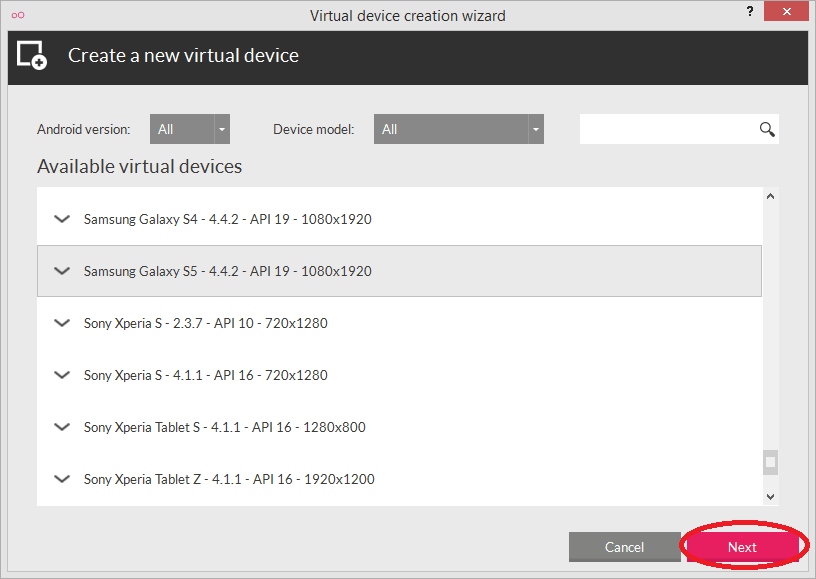Select Samsung Galaxy S4 - 4.4.2 - API 19 entry
Viewport: 816px width, 579px height.
coord(399,219)
